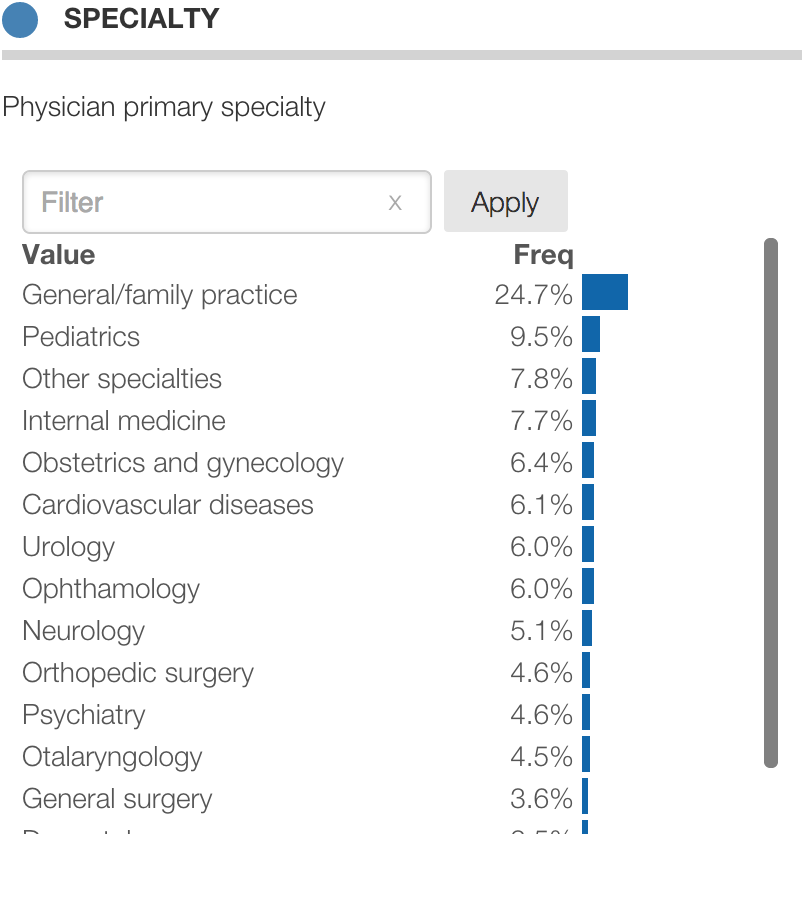Select Orthopedic surgery value
The width and height of the screenshot is (806, 918).
click(138, 673)
